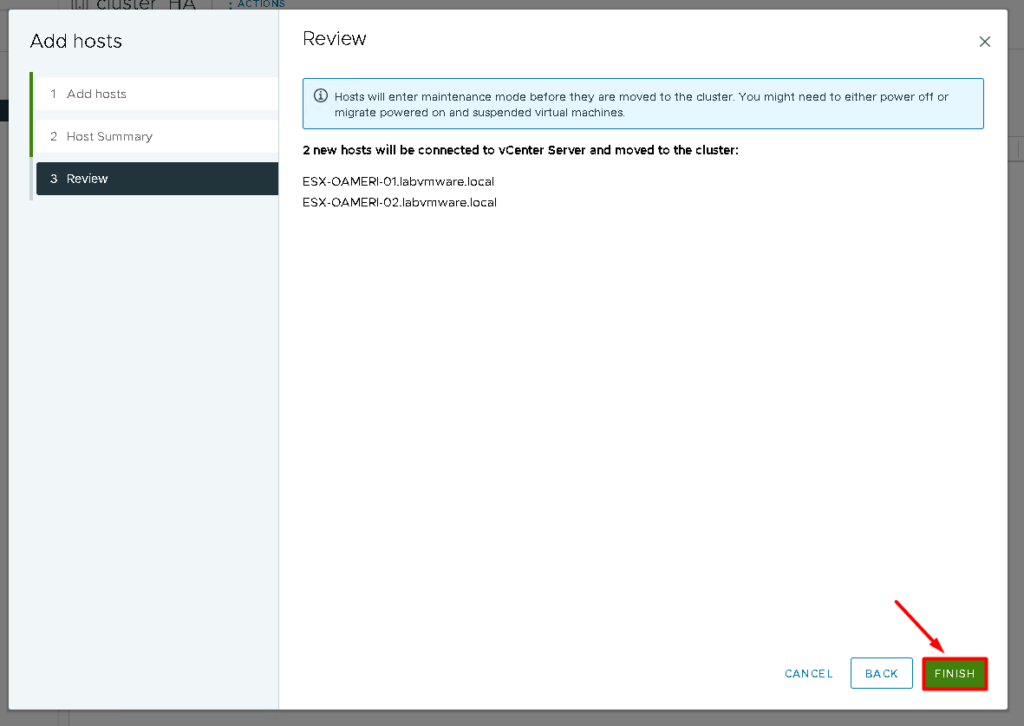Select host ESX-OAMERI-01.labvmware.local

[x=399, y=181]
